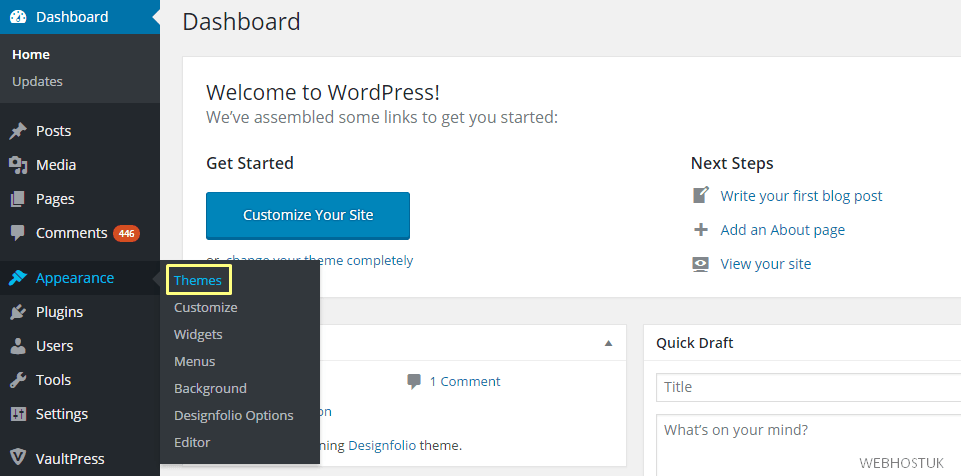Click the View your site link
The image size is (961, 476).
point(765,264)
